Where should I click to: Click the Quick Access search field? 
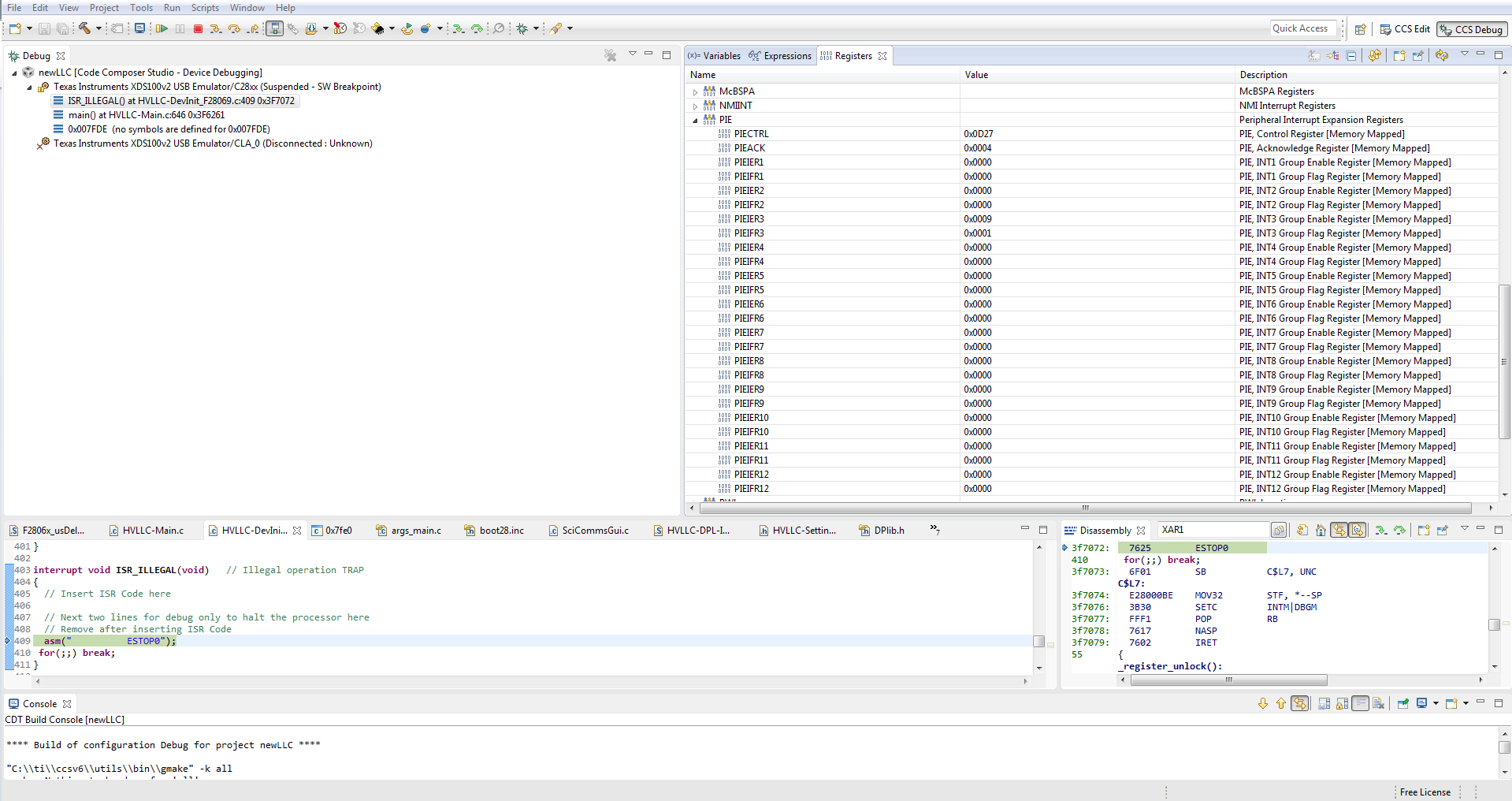[1303, 28]
